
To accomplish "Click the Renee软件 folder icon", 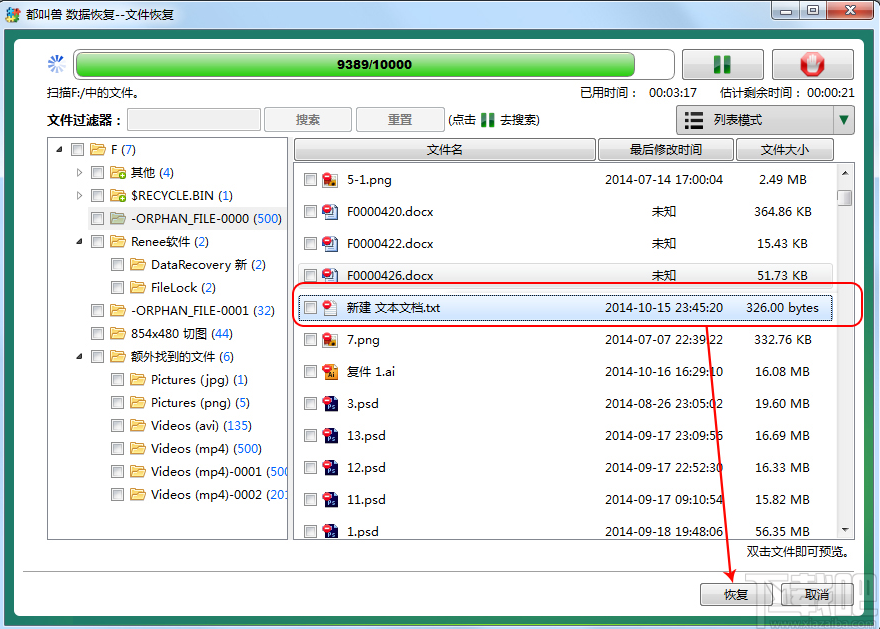I will 118,241.
